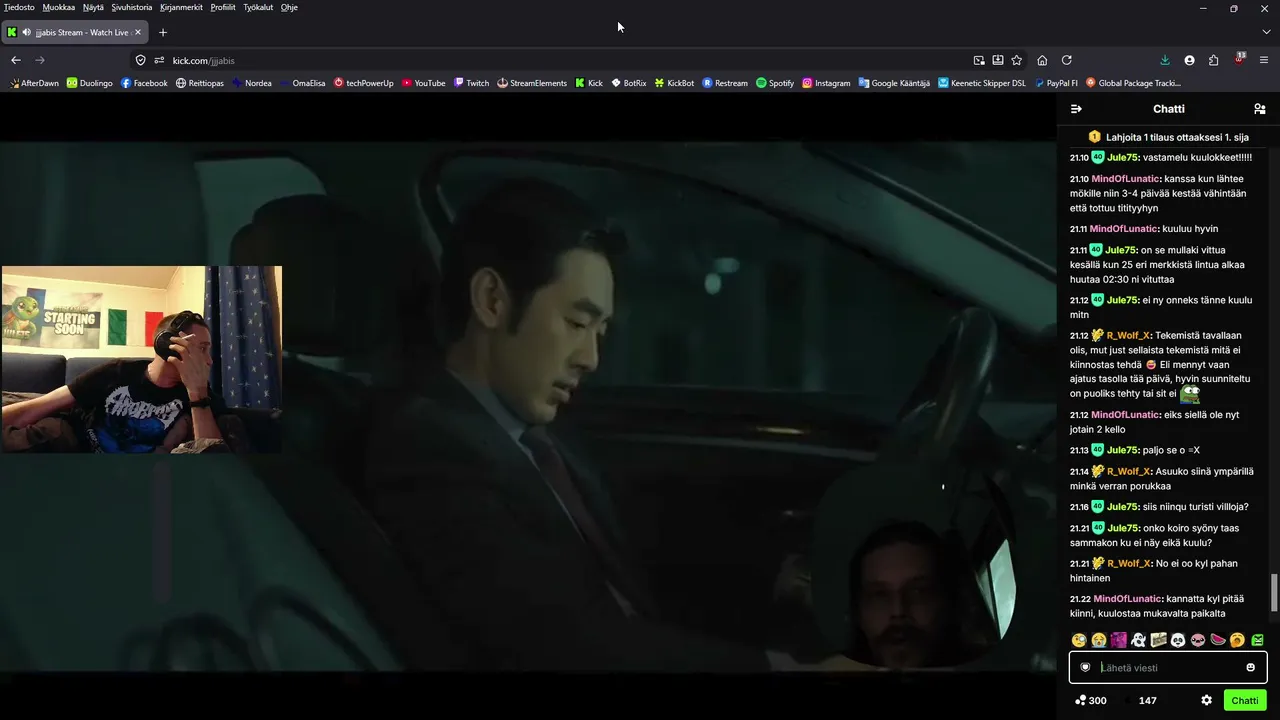Open the browser downloads panel
The width and height of the screenshot is (1280, 720).
coord(1165,60)
